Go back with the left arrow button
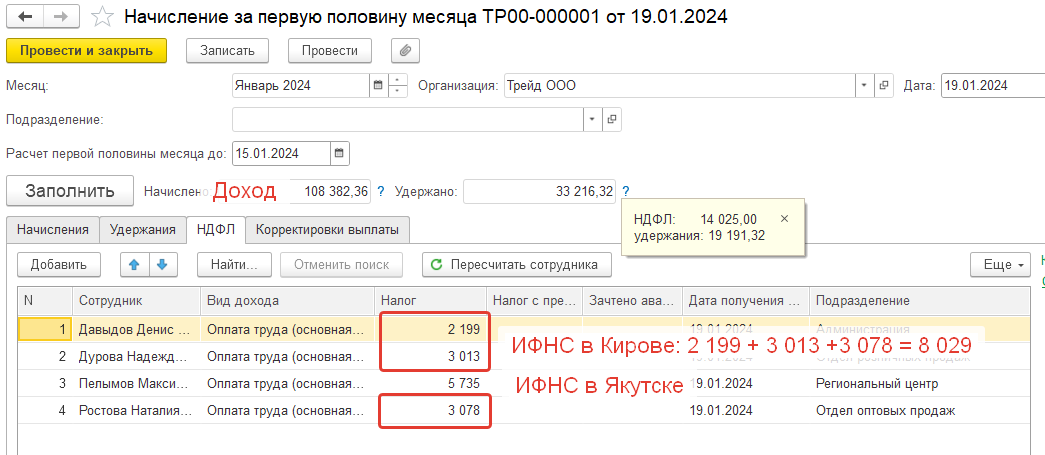 coord(25,17)
